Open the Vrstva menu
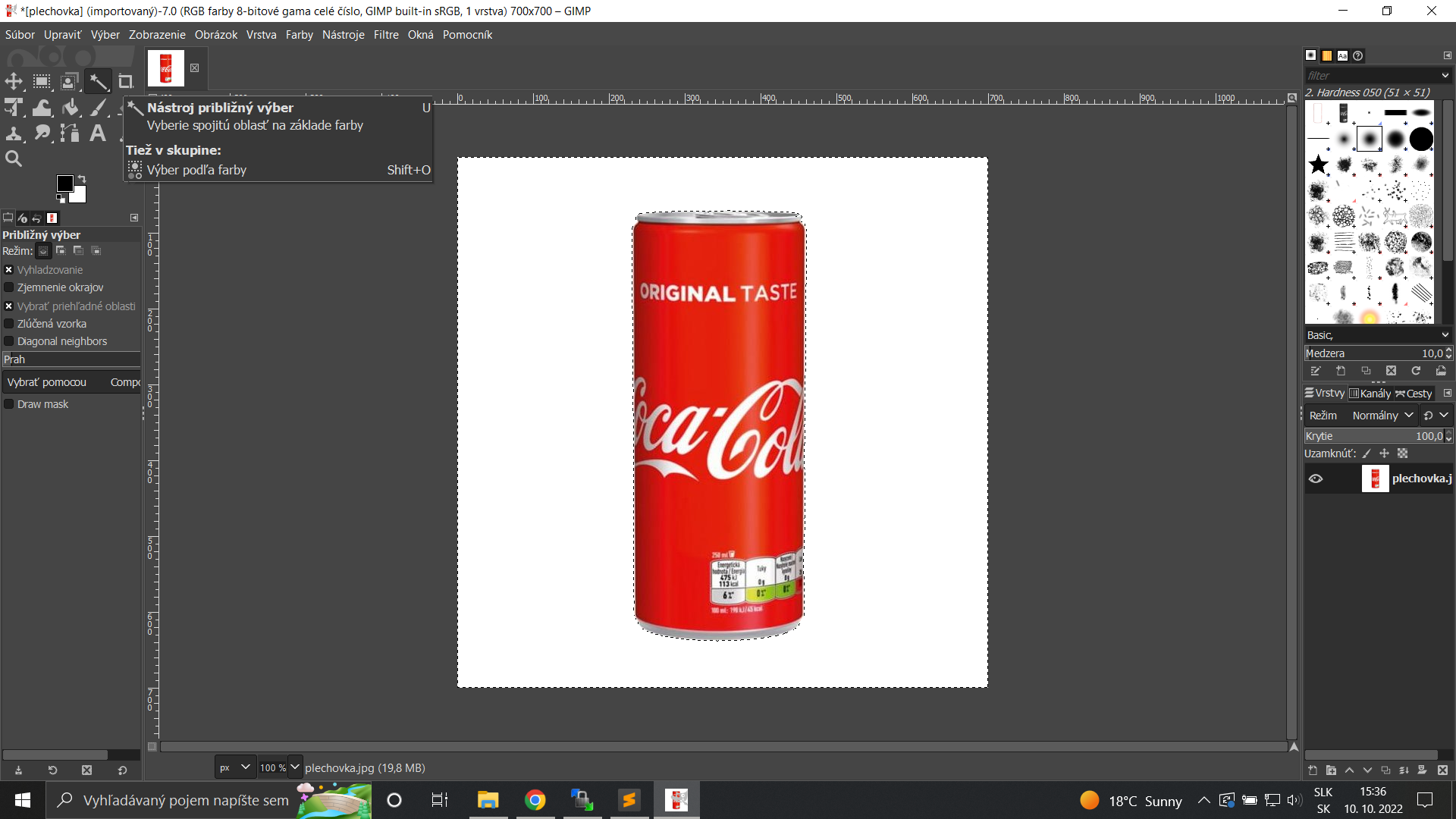1456x819 pixels. (261, 35)
